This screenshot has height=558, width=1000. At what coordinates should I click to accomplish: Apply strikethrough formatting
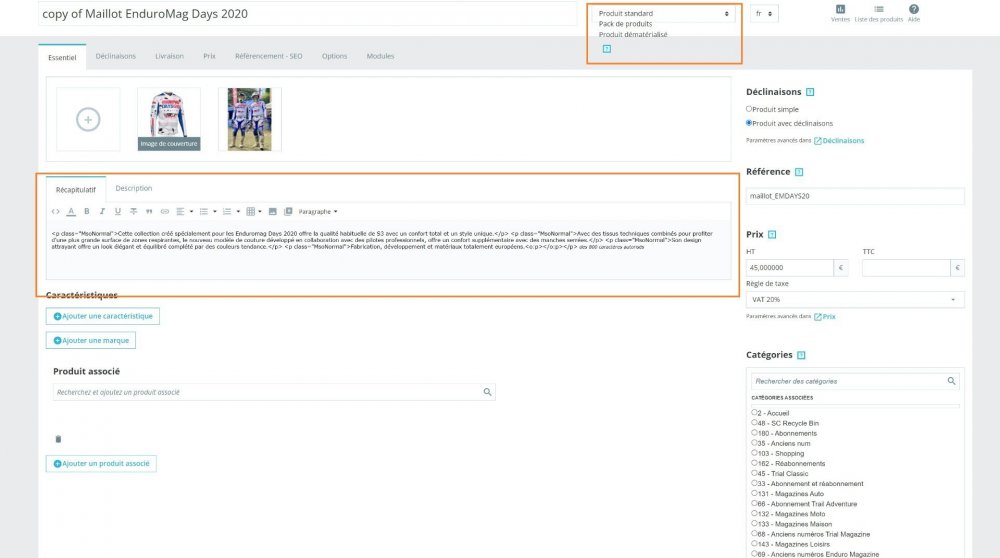(x=133, y=212)
